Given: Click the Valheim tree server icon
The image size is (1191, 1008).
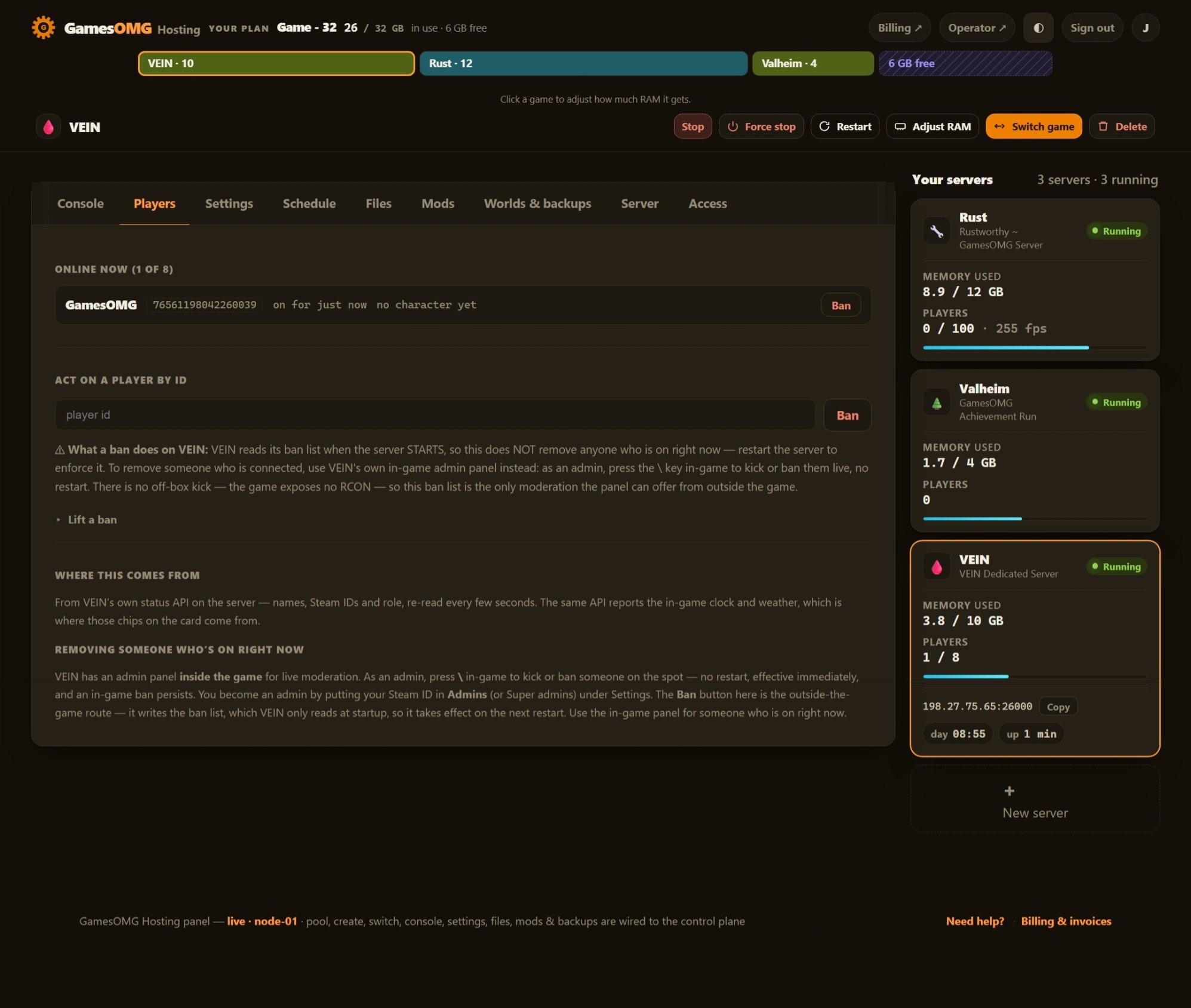Looking at the screenshot, I should click(x=937, y=402).
